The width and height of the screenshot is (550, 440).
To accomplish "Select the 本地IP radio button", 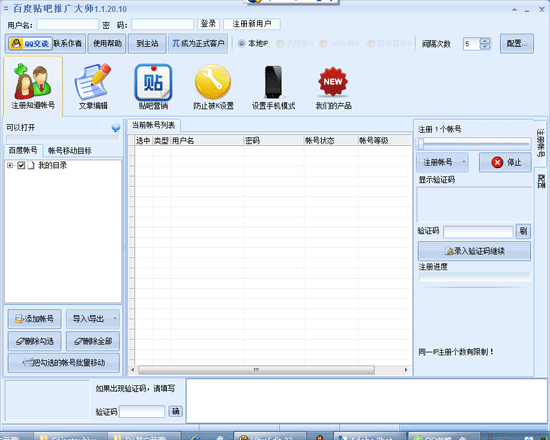I will (x=241, y=44).
